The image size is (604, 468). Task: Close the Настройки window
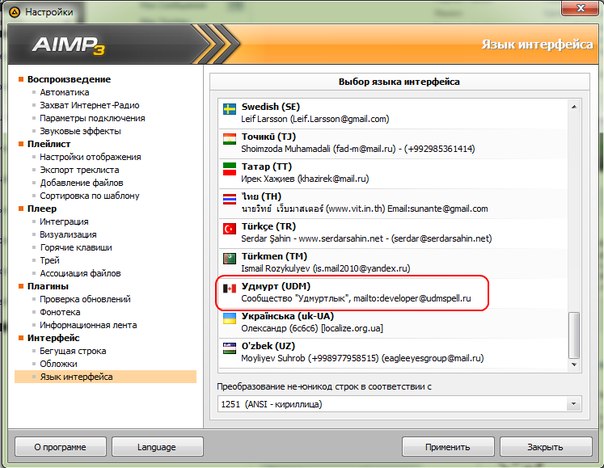pyautogui.click(x=581, y=8)
